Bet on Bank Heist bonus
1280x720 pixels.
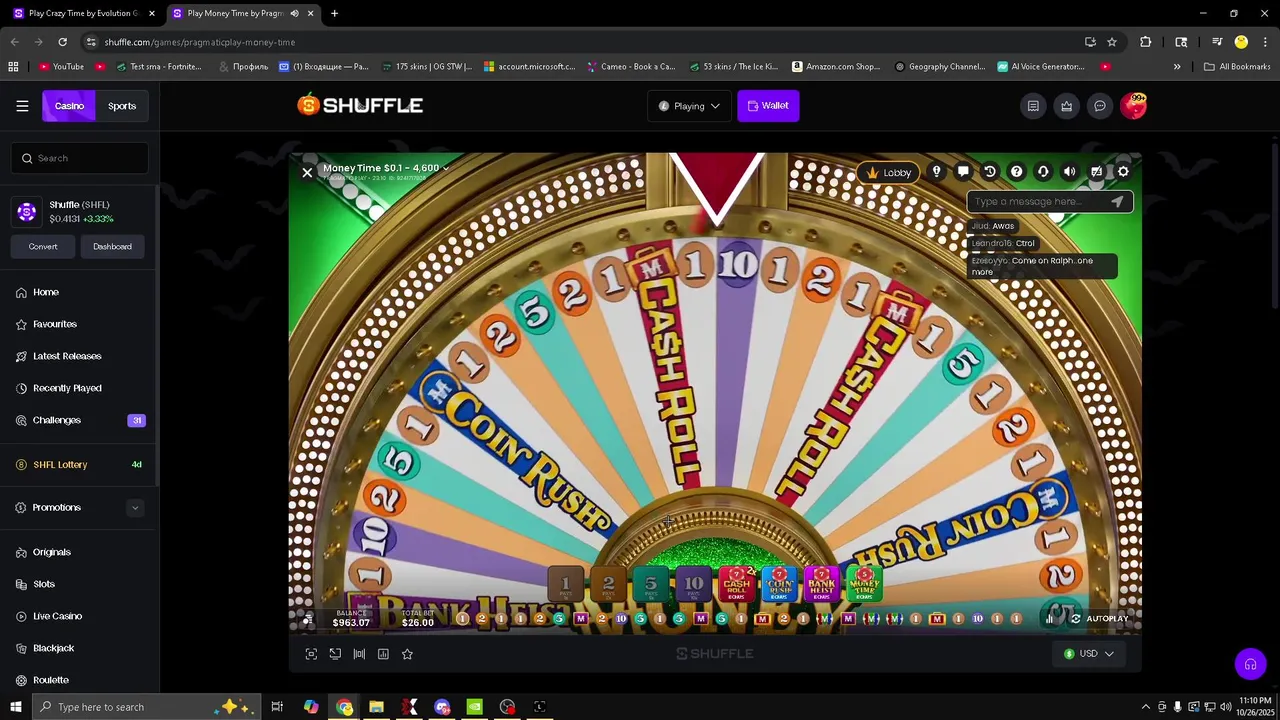coord(821,585)
